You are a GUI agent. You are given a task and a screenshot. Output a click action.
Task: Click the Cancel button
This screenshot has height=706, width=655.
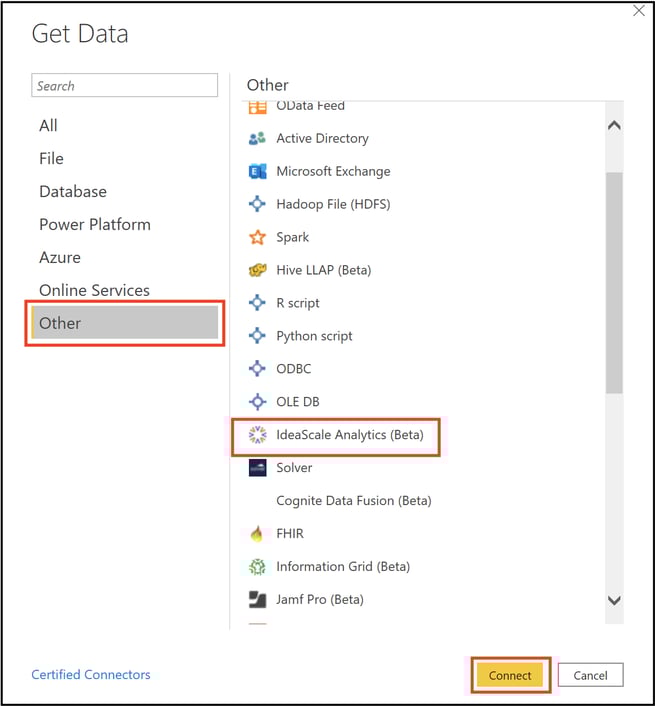point(590,675)
